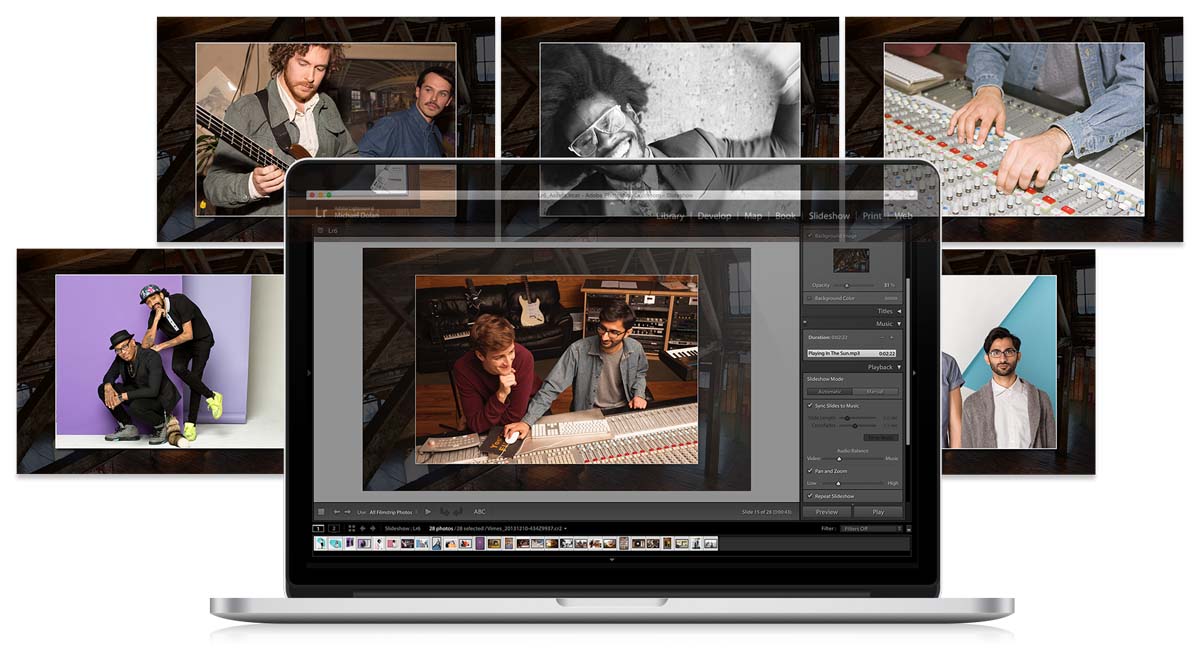Switch to the Develop module

714,216
